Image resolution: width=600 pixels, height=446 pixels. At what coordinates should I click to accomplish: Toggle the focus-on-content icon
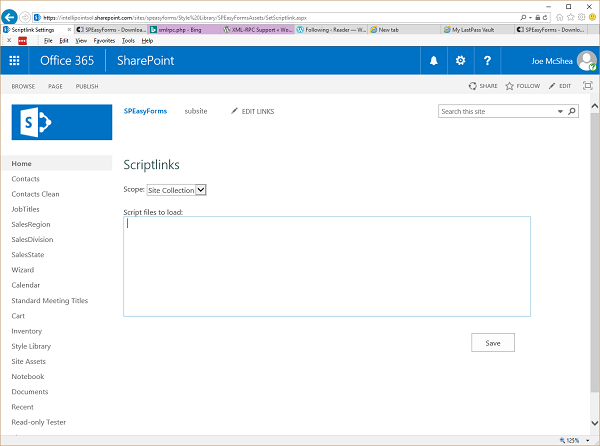pos(587,86)
